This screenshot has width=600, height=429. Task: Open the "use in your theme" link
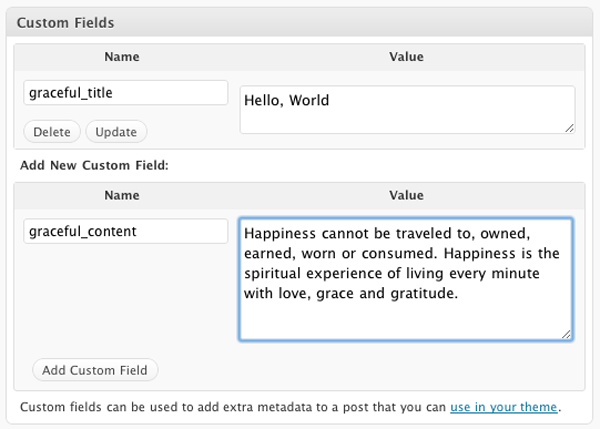504,407
